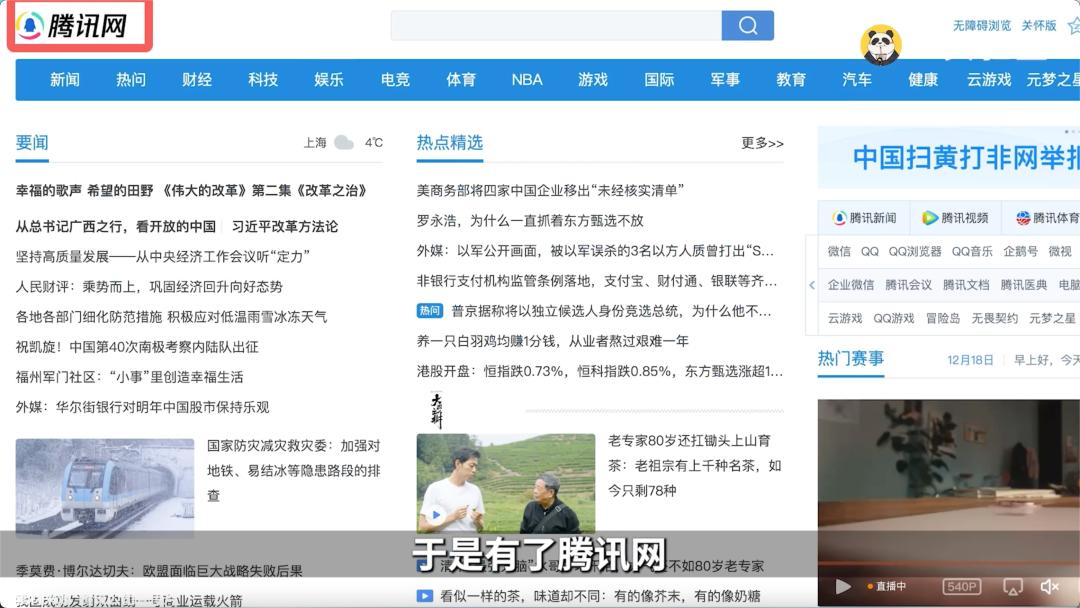Viewport: 1080px width, 608px height.
Task: Open headline 美商务部将四家中国企业移出“未经核实清单”
Action: click(x=550, y=190)
